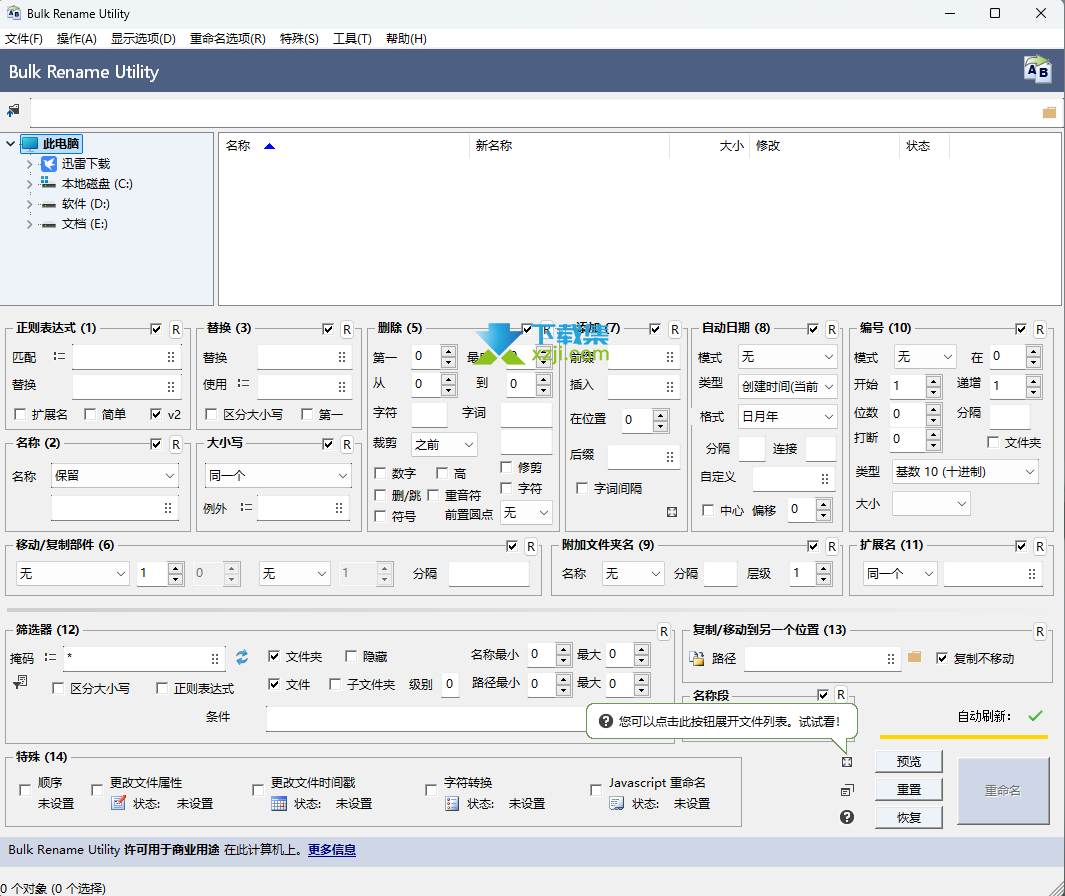The height and width of the screenshot is (896, 1065).
Task: Click the AB logo icon in header
Action: tap(1037, 69)
